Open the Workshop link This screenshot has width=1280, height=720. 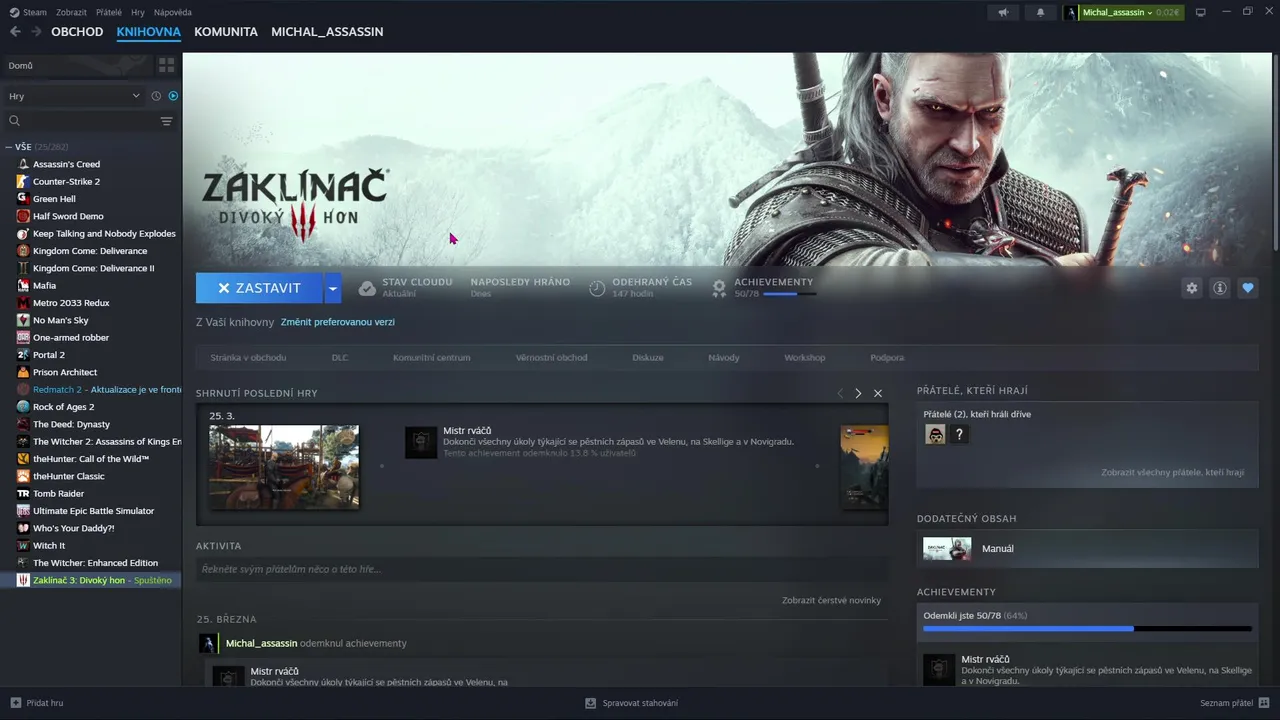click(805, 357)
